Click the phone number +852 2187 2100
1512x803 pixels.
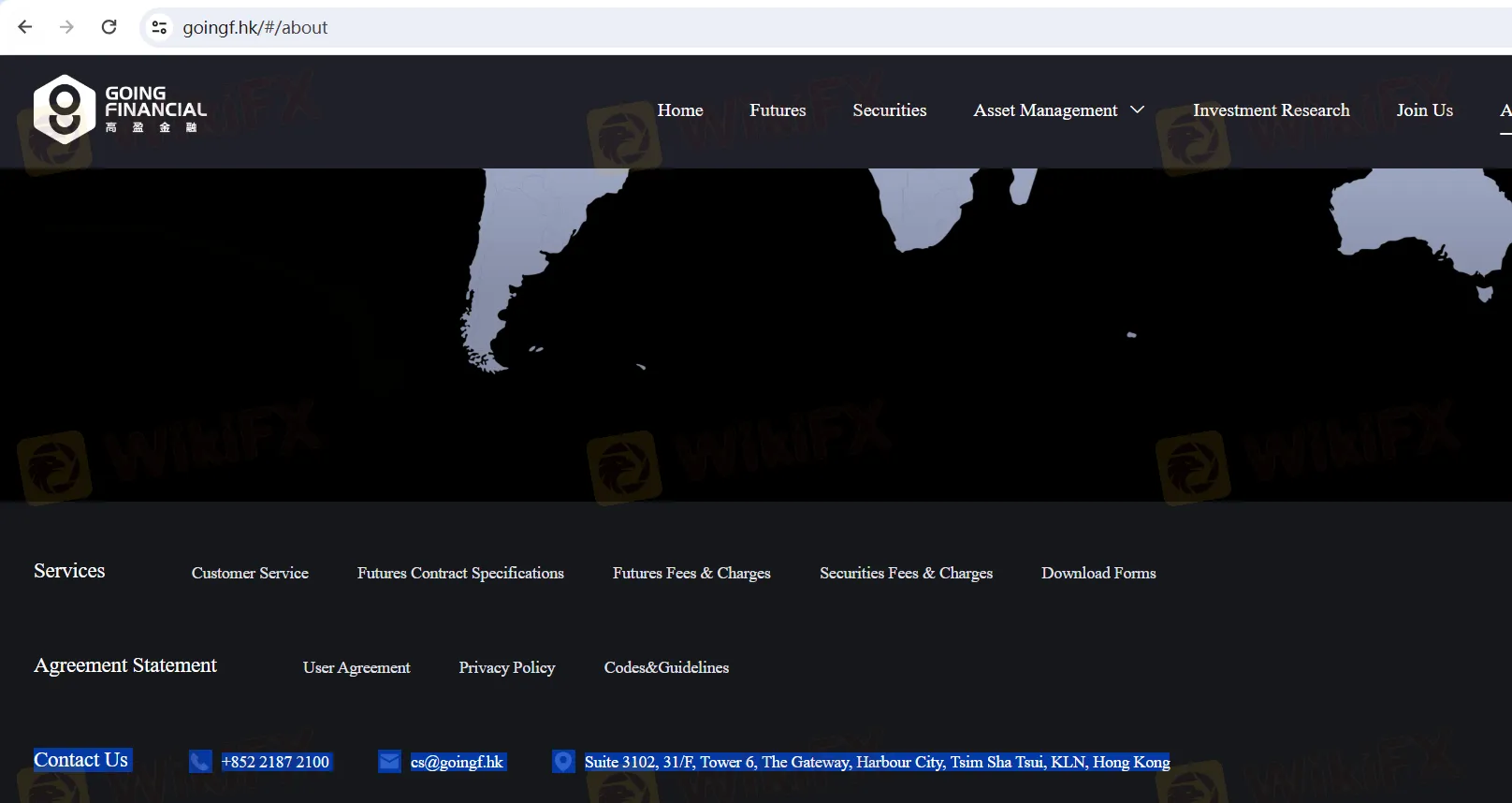click(x=275, y=762)
